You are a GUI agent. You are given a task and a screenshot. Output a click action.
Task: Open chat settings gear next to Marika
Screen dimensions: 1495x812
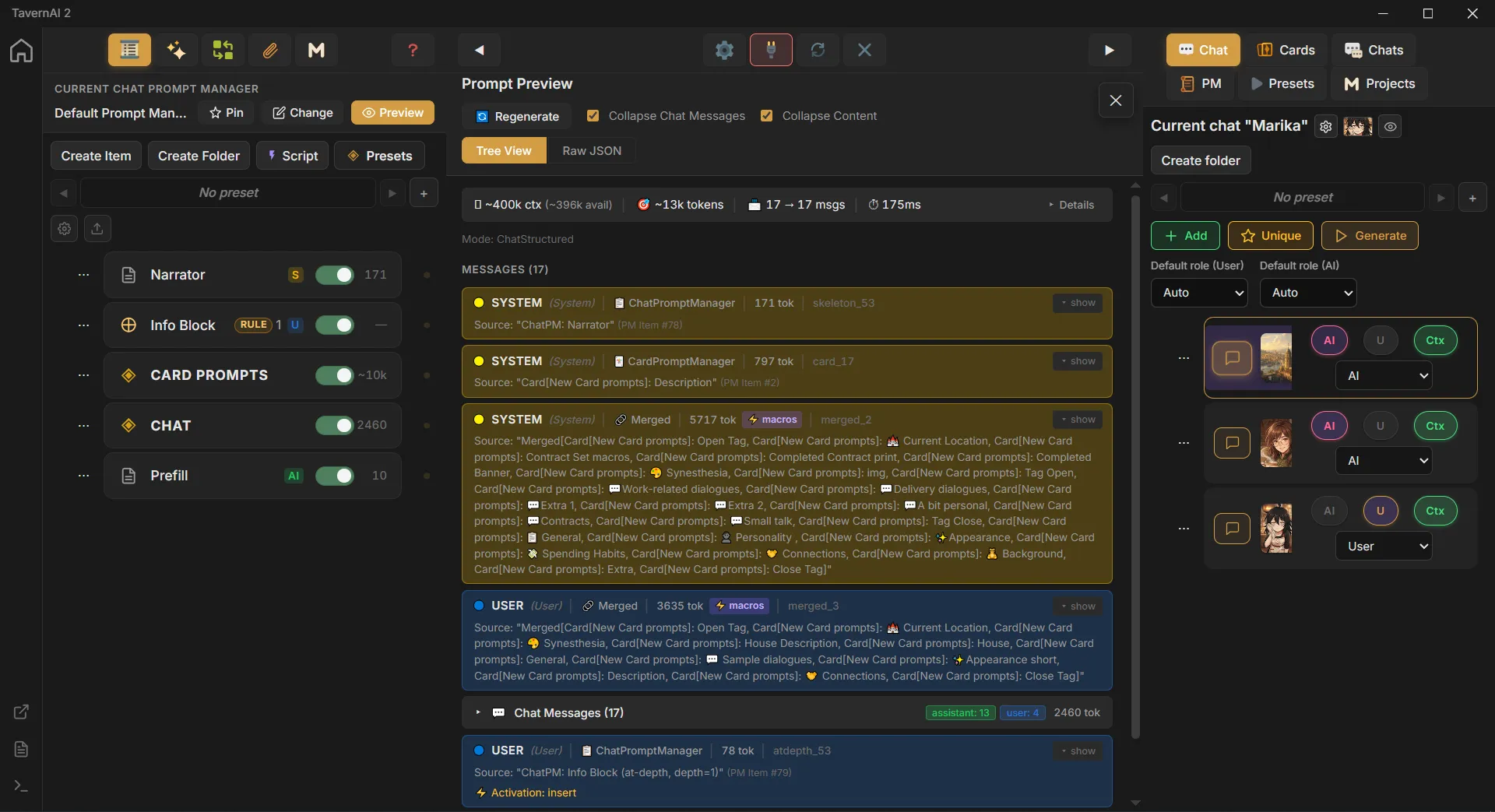point(1326,126)
